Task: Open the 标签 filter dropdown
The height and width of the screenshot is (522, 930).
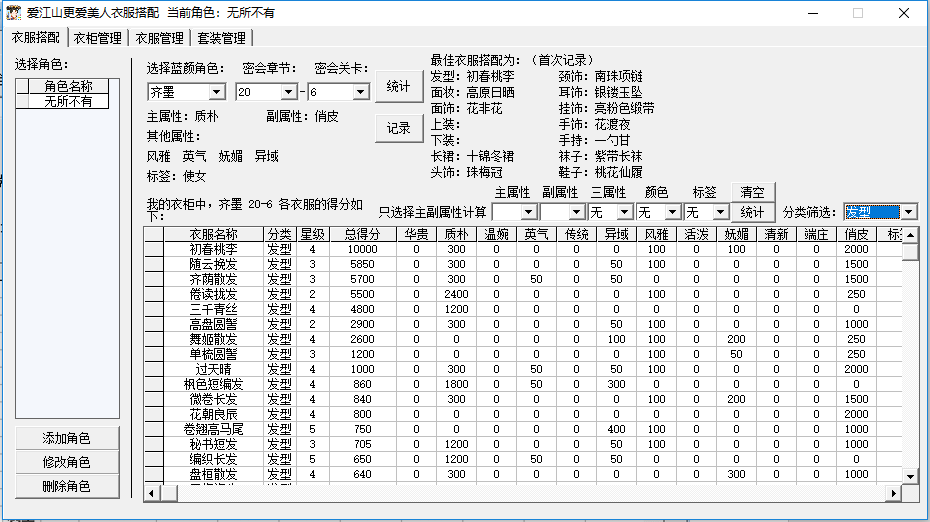Action: click(x=720, y=212)
